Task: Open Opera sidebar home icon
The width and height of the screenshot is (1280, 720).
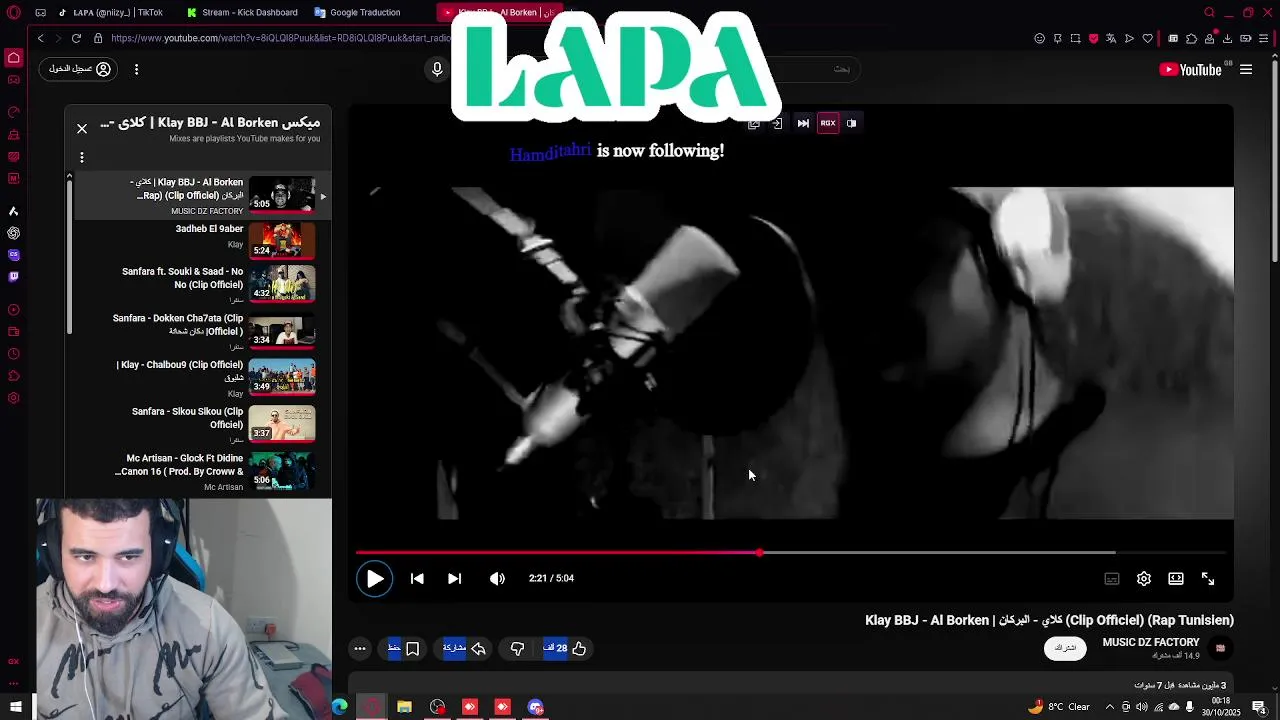Action: tap(13, 58)
